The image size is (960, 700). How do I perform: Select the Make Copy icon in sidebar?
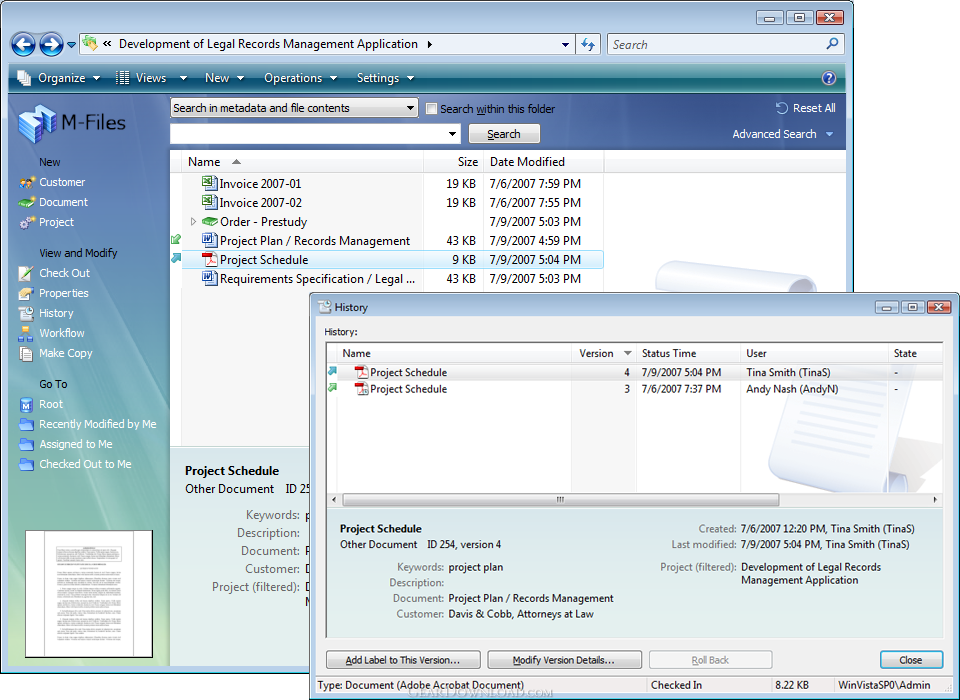click(x=26, y=354)
